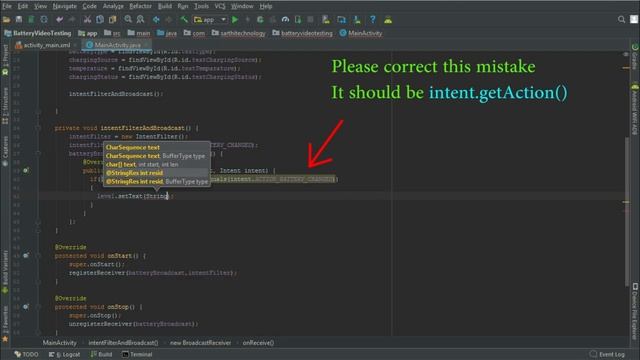Image resolution: width=640 pixels, height=360 pixels.
Task: Build project with the green hammer icon
Action: point(184,20)
